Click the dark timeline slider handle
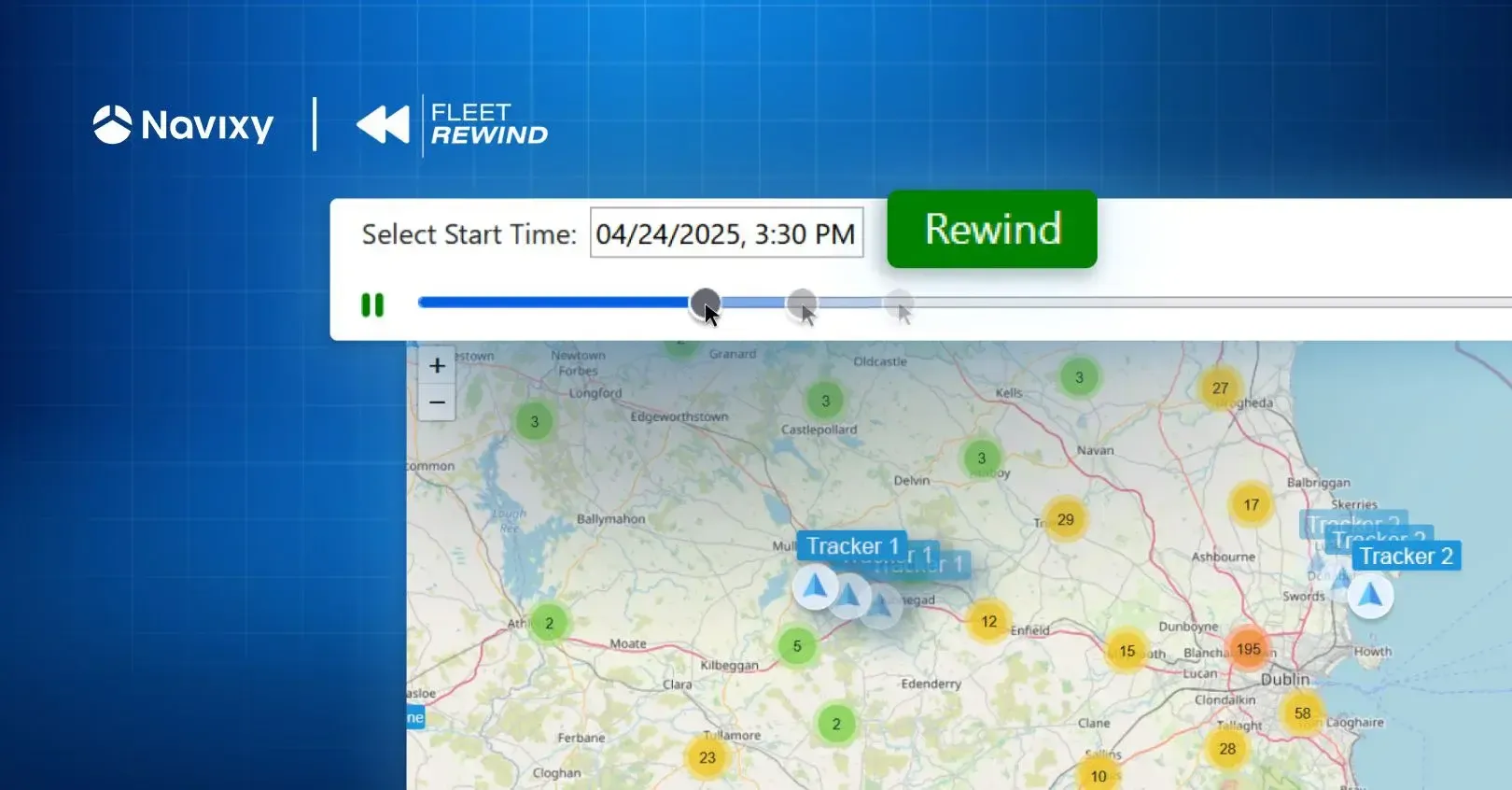Viewport: 1512px width, 790px height. [705, 303]
